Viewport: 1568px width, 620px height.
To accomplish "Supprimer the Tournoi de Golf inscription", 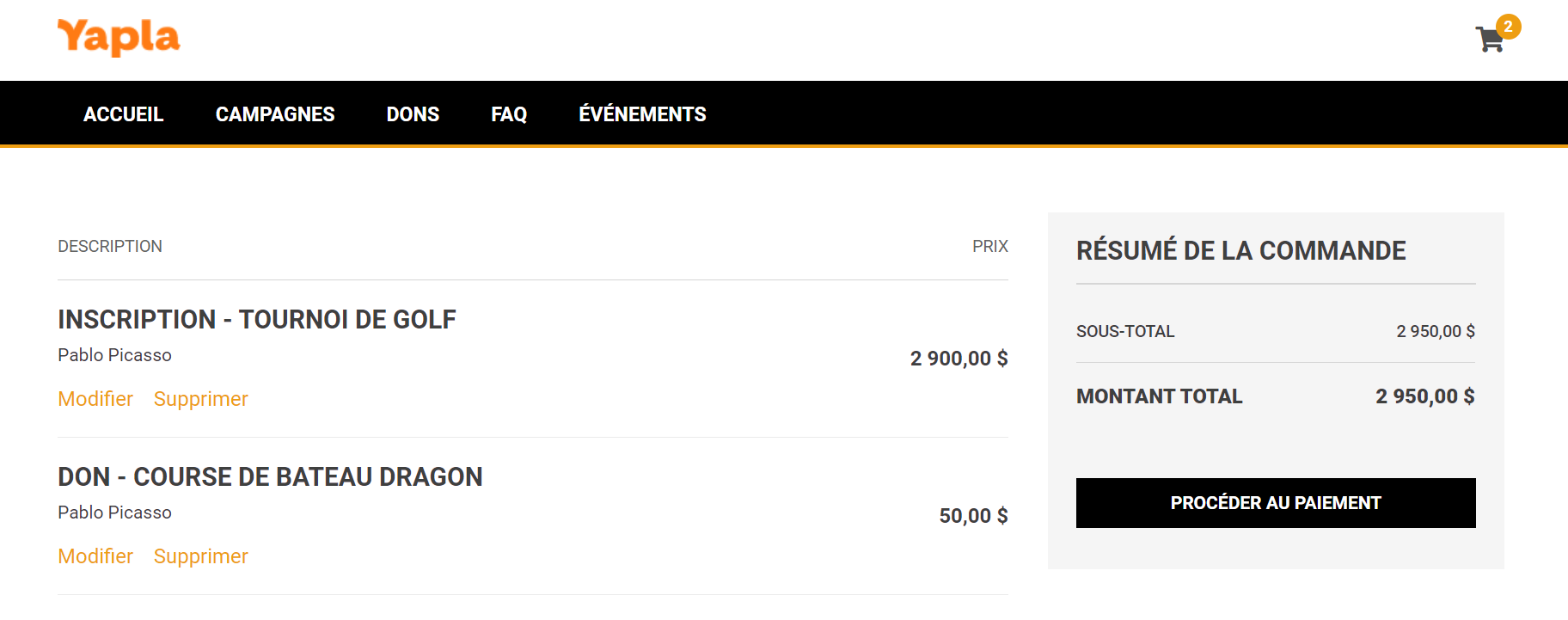I will (200, 399).
